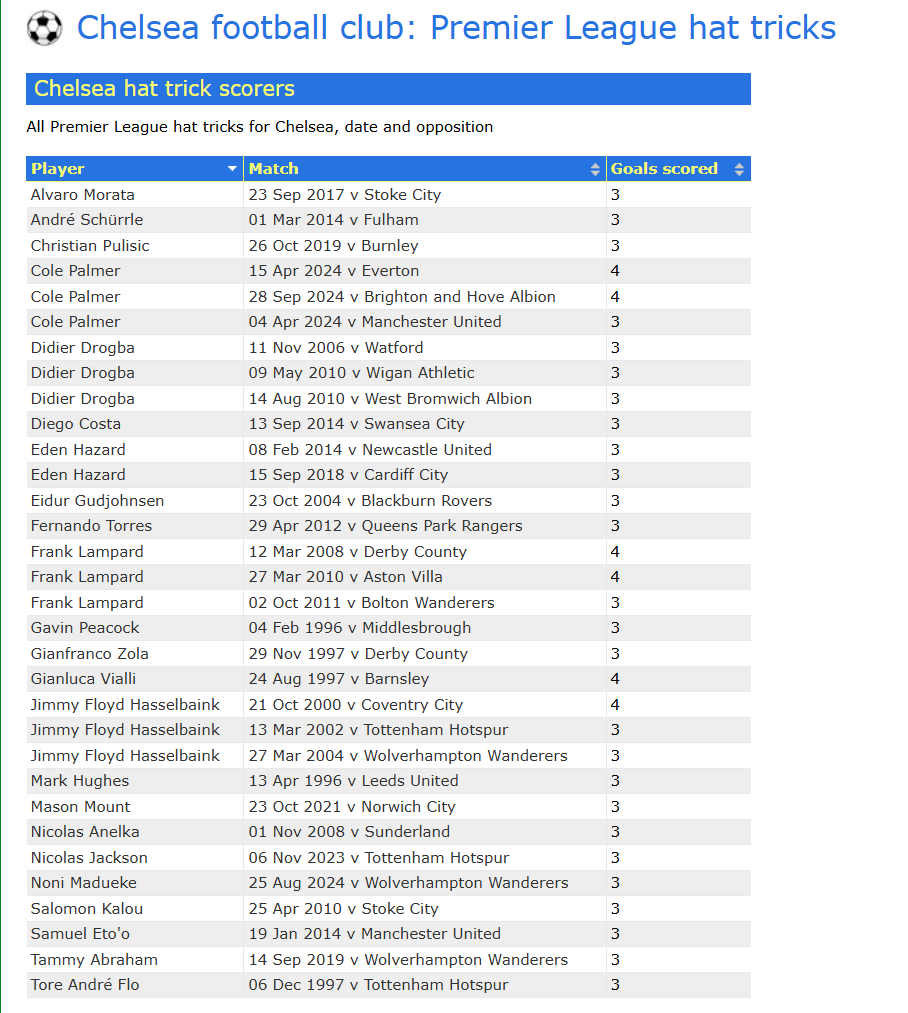Select the Gianfranco Zola cell
The width and height of the screenshot is (908, 1013).
(134, 654)
